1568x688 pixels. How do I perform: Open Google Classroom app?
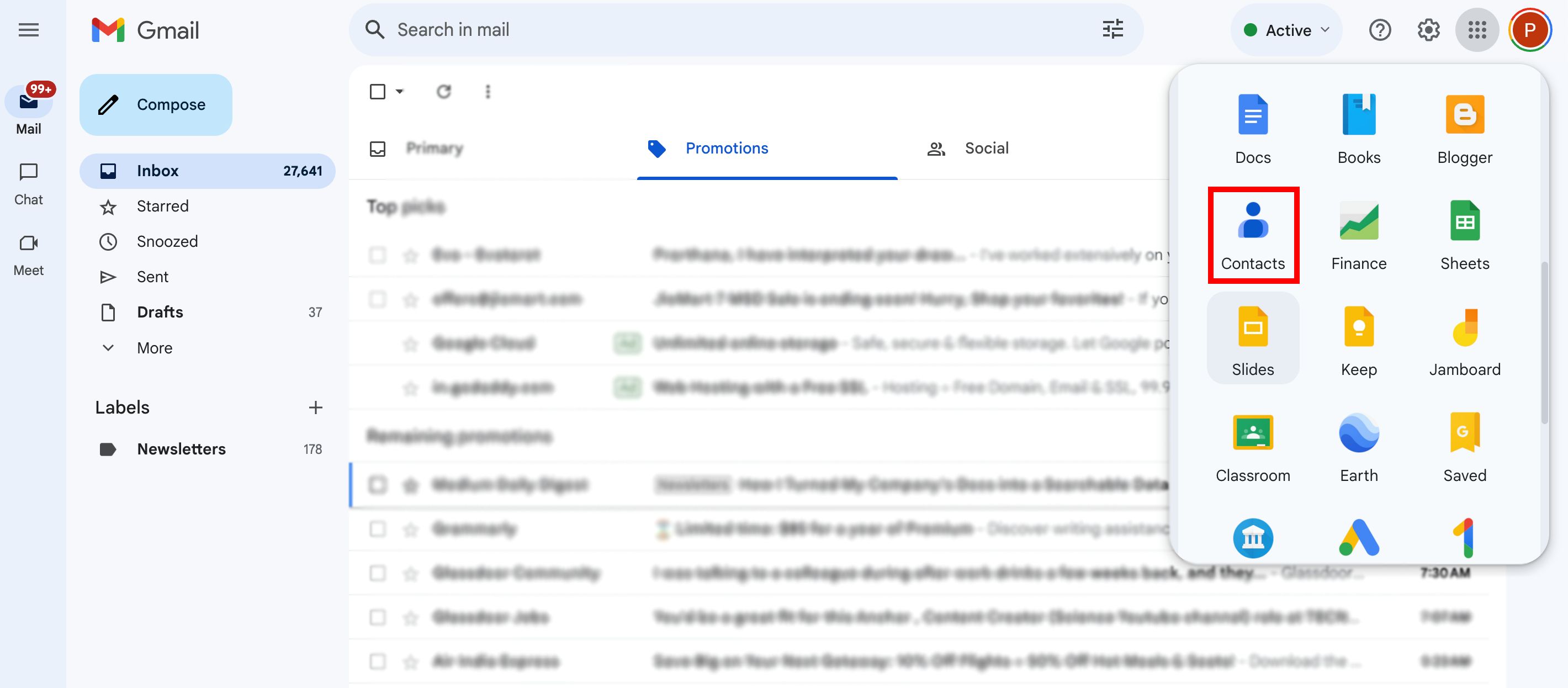[1253, 447]
